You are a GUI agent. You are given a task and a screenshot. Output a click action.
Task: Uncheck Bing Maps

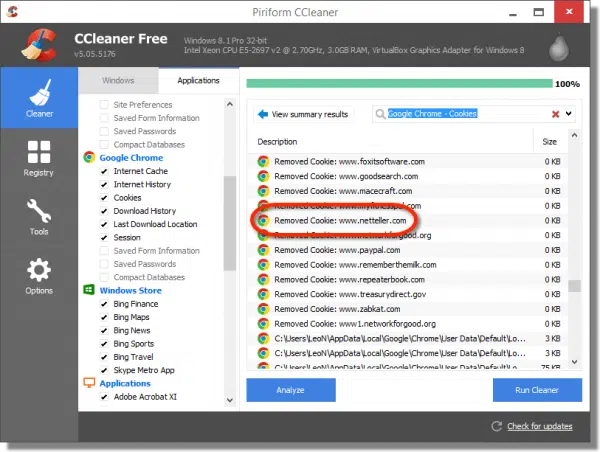pyautogui.click(x=104, y=317)
